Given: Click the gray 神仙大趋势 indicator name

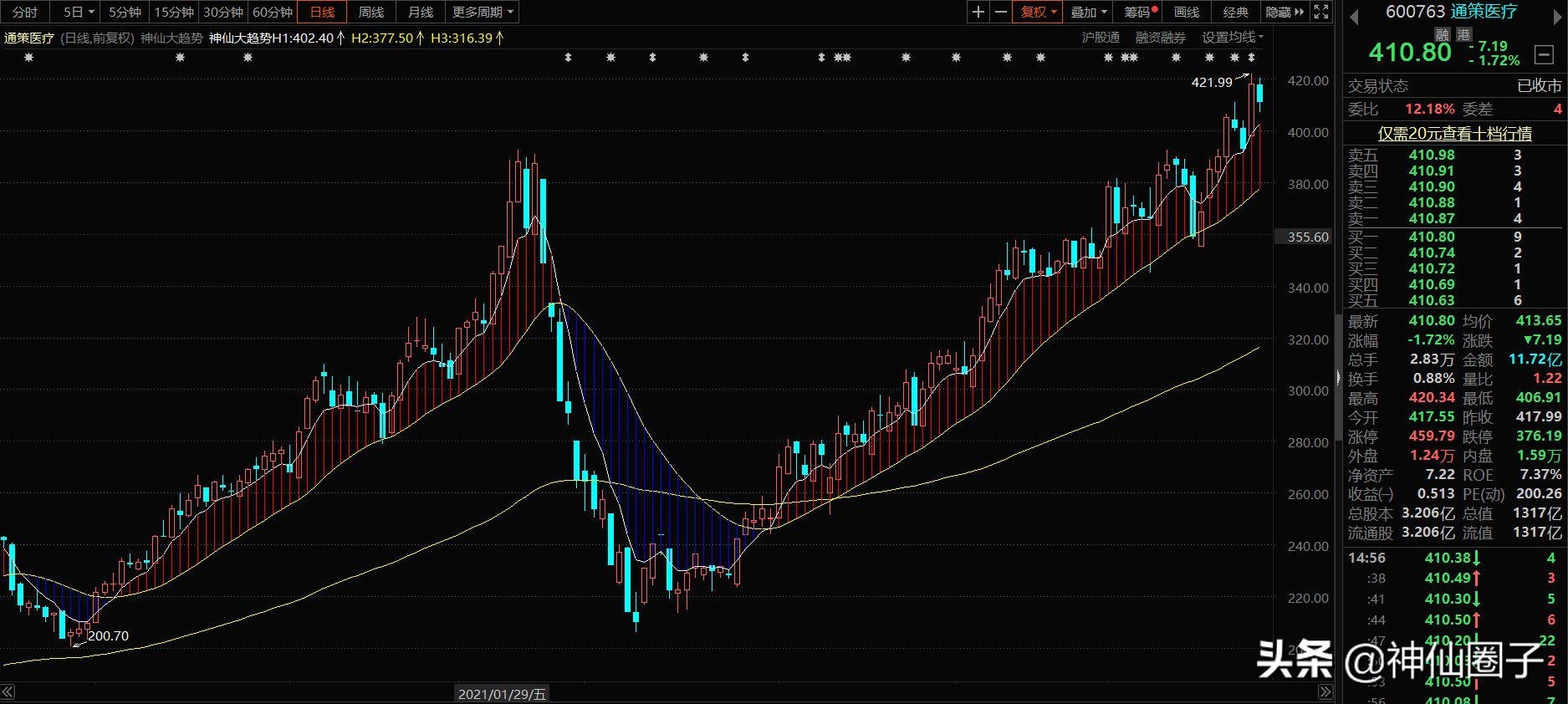Looking at the screenshot, I should point(171,38).
